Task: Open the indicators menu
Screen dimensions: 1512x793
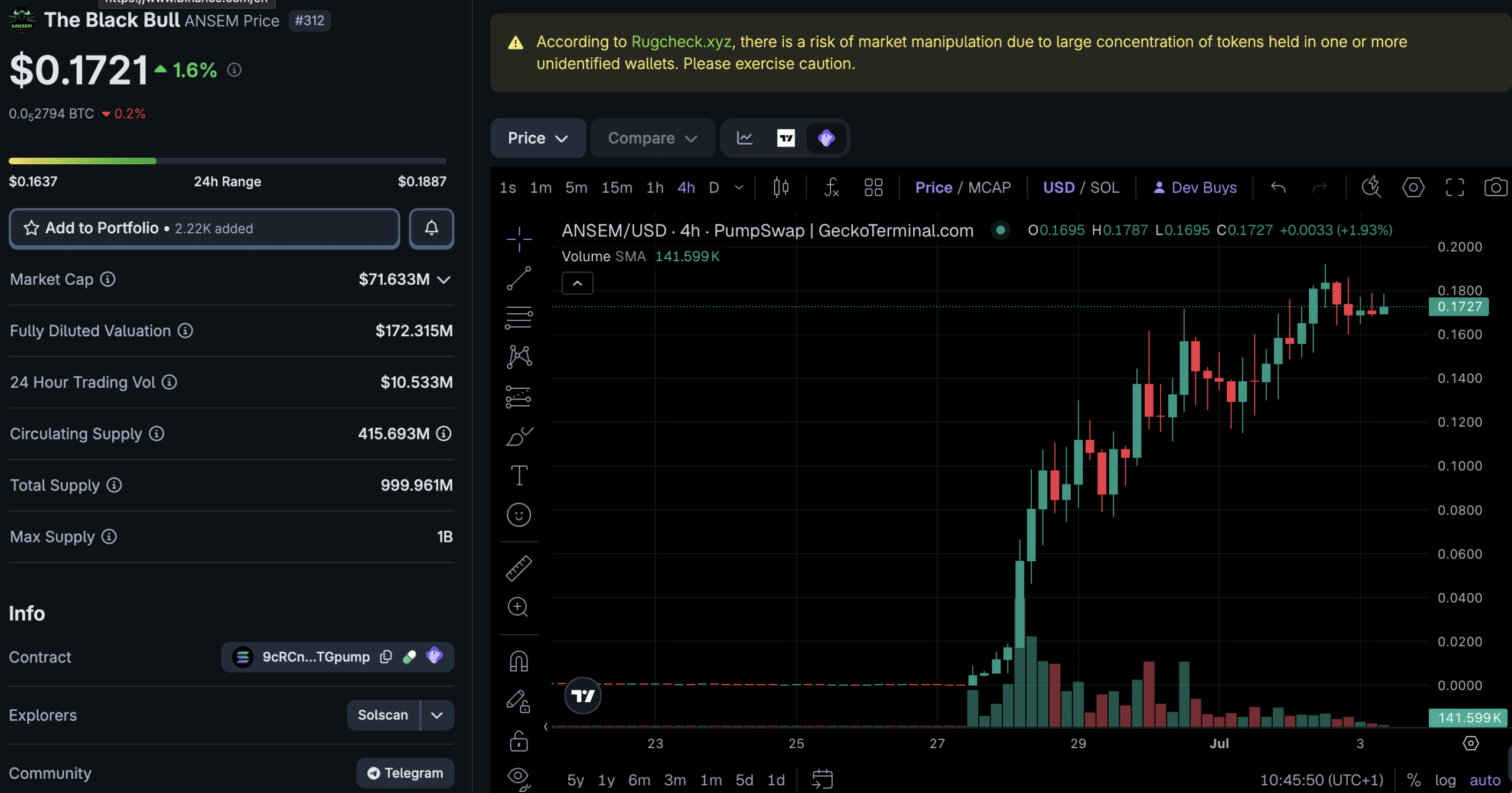Action: (x=831, y=187)
